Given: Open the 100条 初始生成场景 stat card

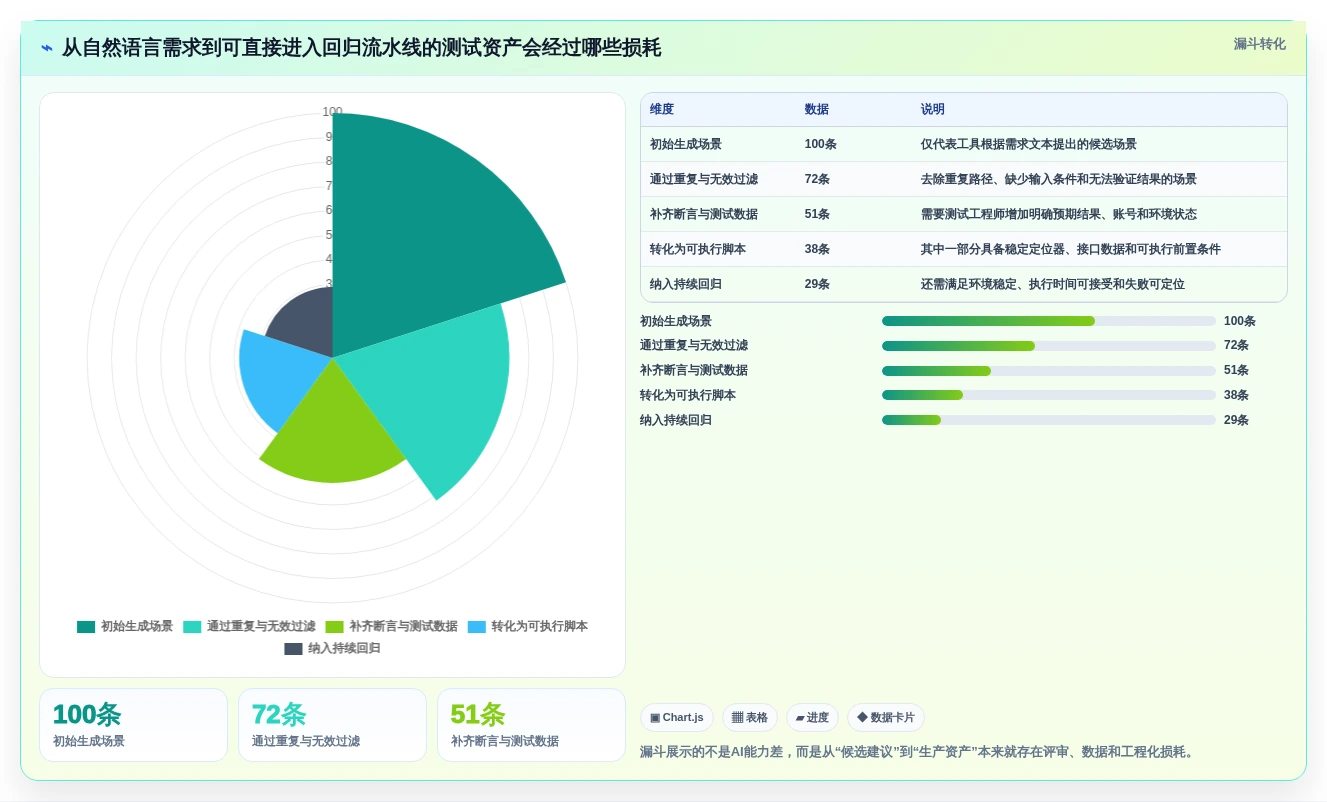Looking at the screenshot, I should (133, 725).
